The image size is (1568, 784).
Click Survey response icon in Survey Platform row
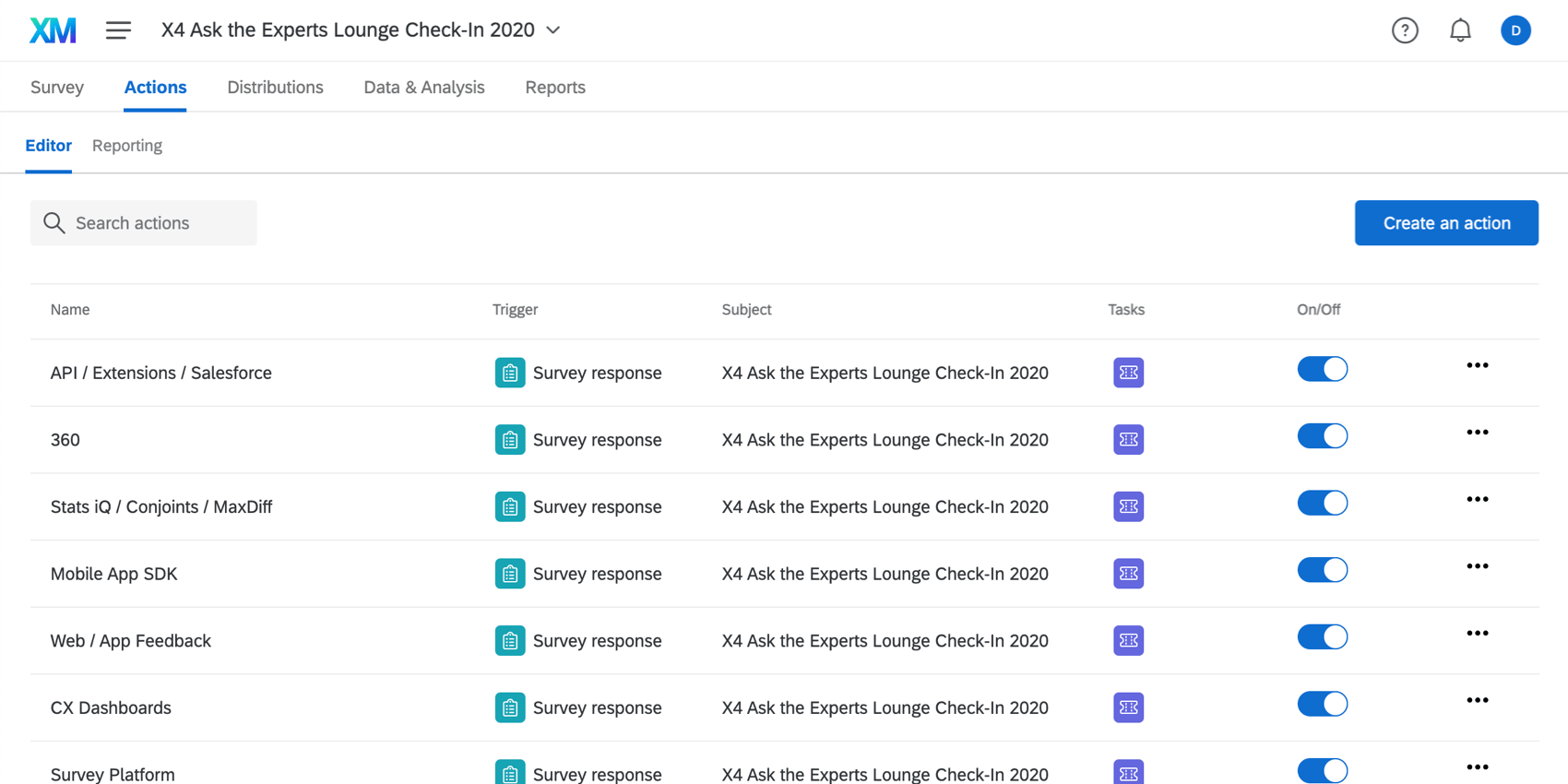point(510,772)
